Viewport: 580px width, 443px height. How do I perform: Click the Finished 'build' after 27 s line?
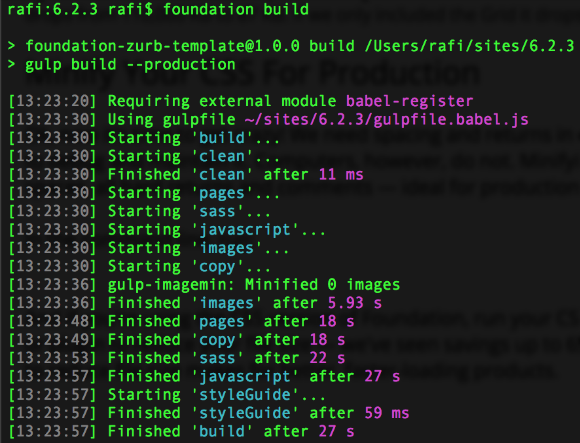[x=181, y=432]
